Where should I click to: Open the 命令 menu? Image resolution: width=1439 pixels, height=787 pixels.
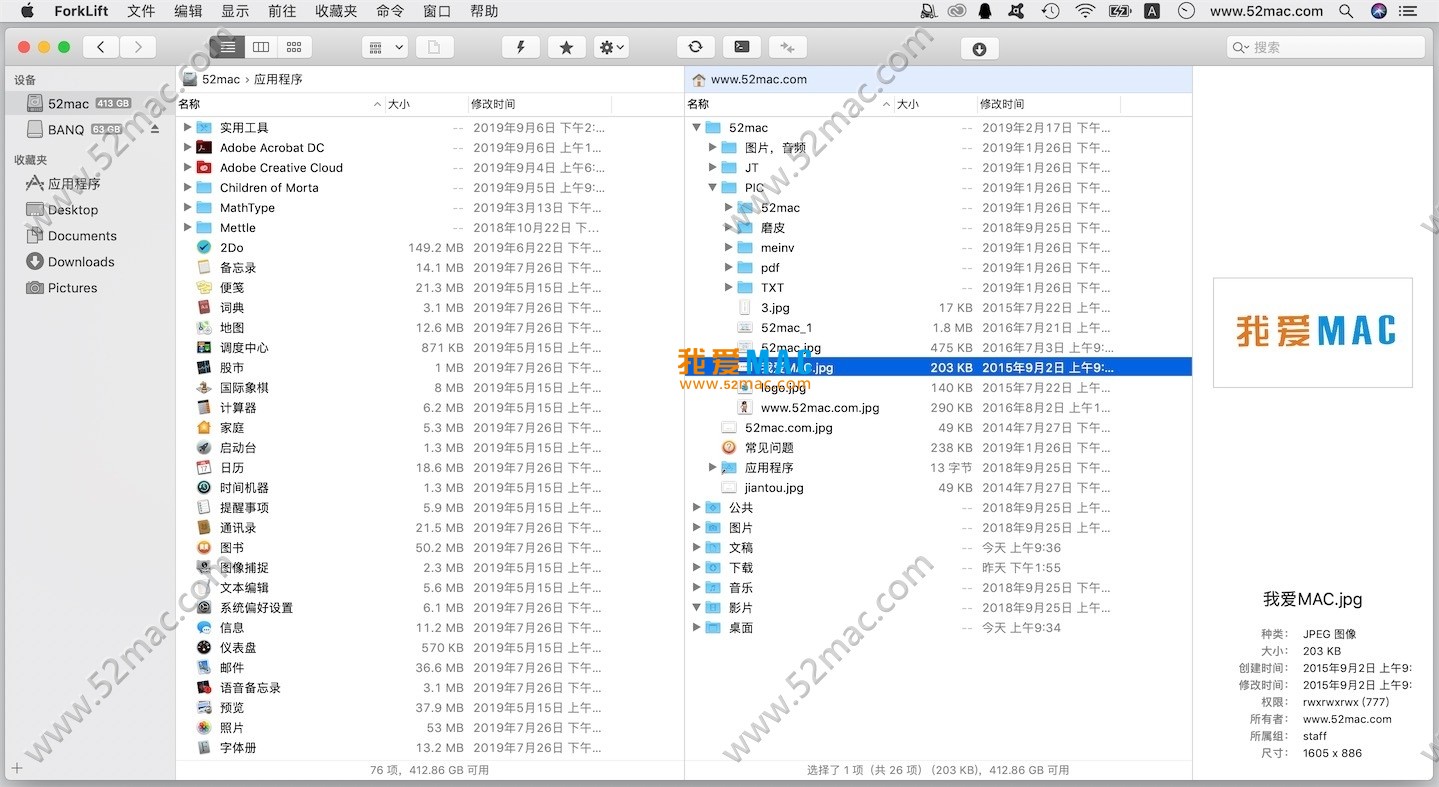click(390, 11)
